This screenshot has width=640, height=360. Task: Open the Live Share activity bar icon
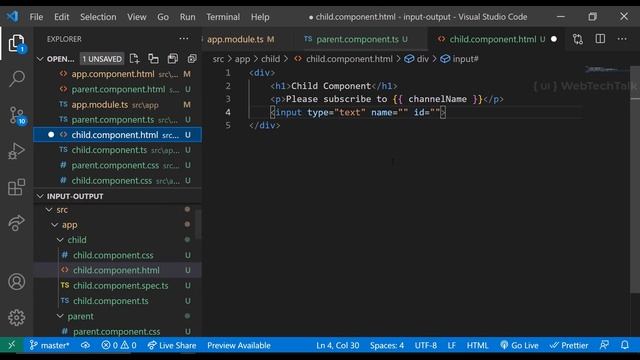[17, 222]
